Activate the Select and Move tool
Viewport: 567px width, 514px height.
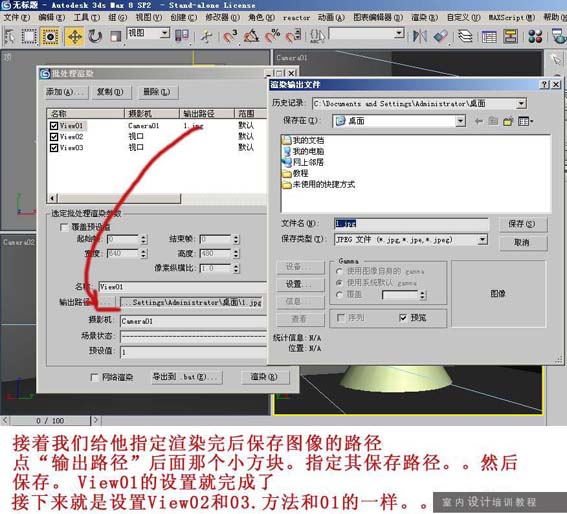[74, 37]
